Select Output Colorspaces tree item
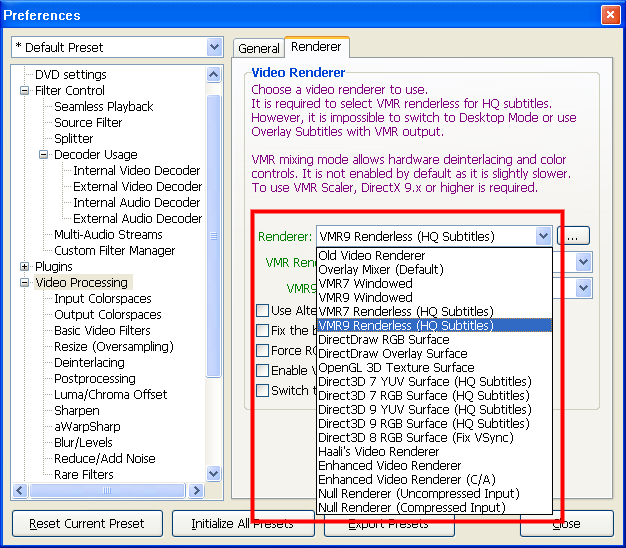 (x=108, y=315)
